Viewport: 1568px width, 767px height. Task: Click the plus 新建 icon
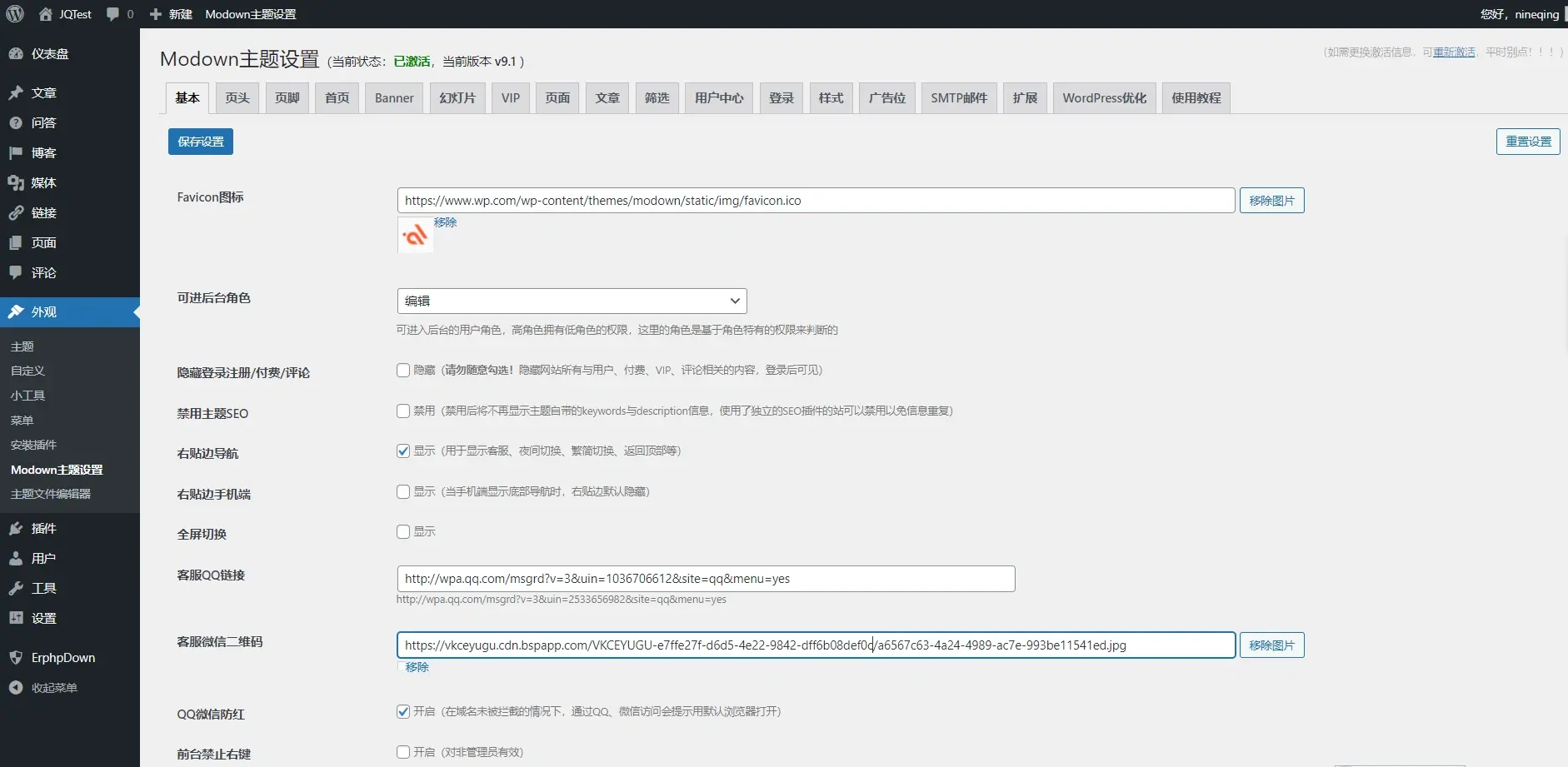pyautogui.click(x=156, y=14)
